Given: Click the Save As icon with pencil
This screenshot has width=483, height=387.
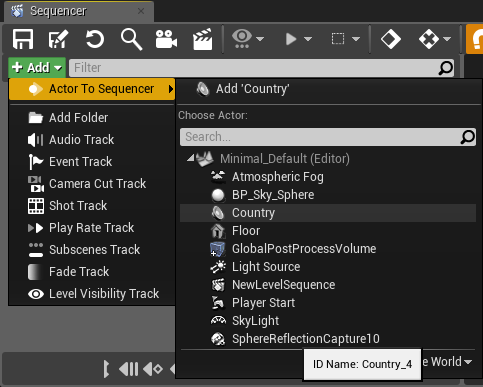Looking at the screenshot, I should coord(58,39).
